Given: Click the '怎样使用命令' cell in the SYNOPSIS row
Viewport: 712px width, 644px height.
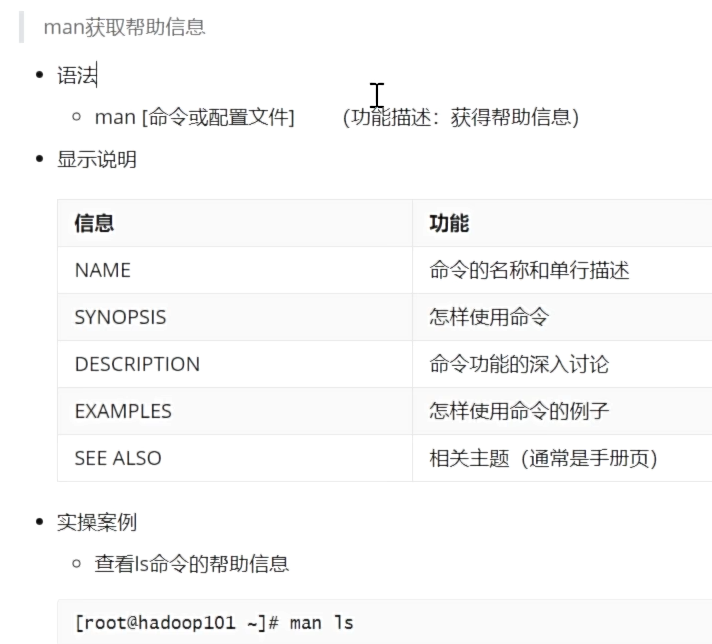Looking at the screenshot, I should click(x=562, y=317).
